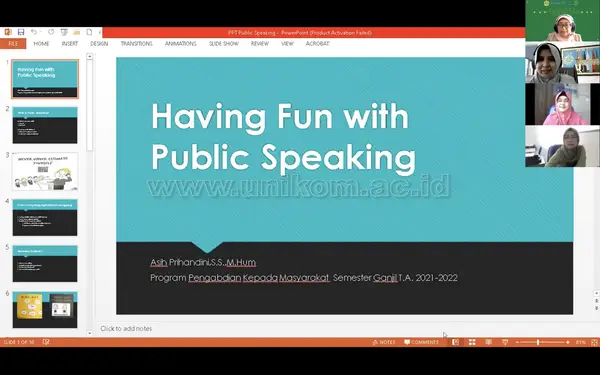The height and width of the screenshot is (375, 600).
Task: Adjust the zoom slider handle
Action: (x=538, y=342)
